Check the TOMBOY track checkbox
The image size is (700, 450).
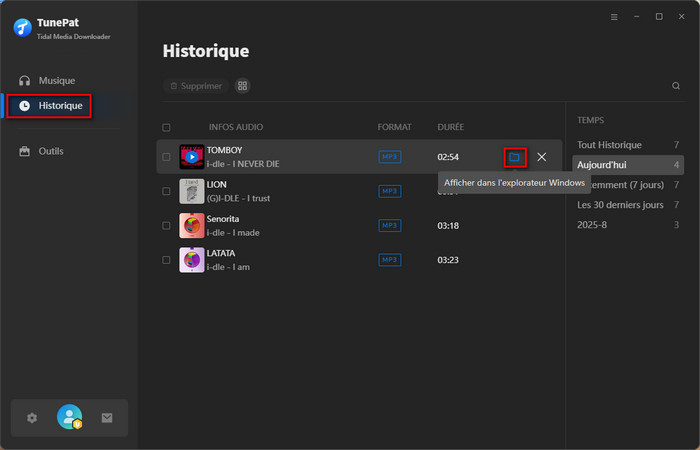coord(166,157)
